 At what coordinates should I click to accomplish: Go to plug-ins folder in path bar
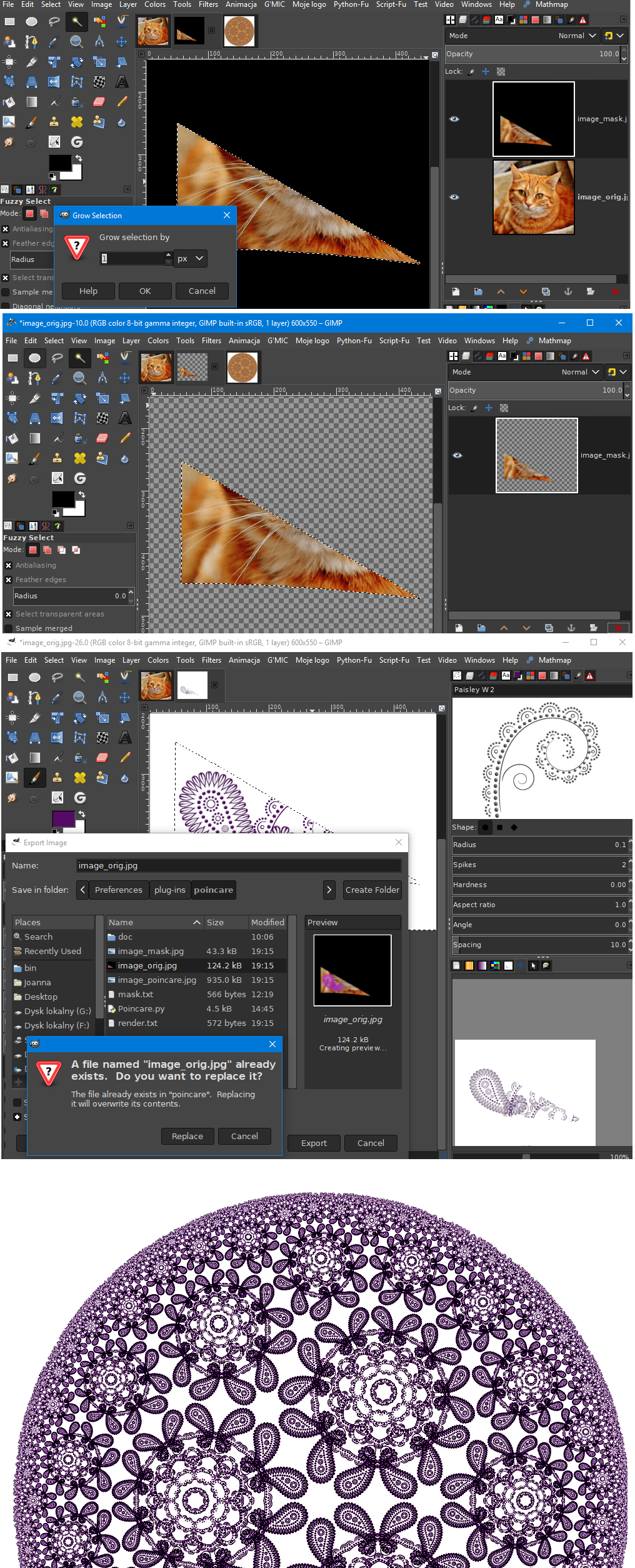170,890
